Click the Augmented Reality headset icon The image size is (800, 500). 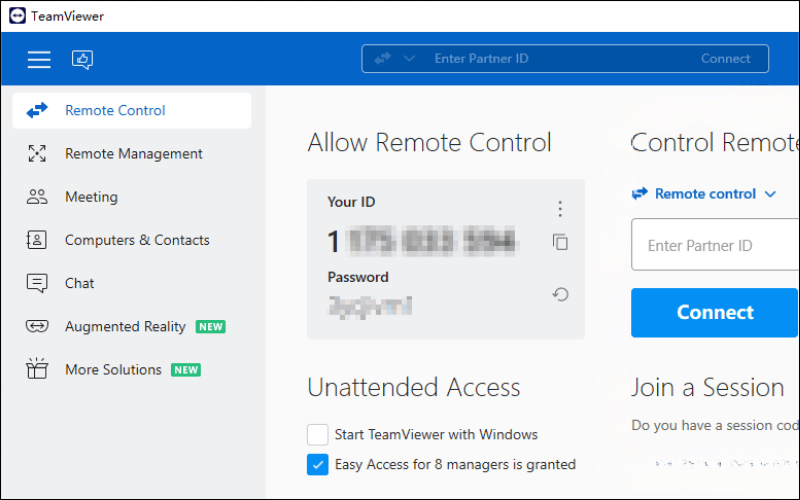[x=37, y=326]
